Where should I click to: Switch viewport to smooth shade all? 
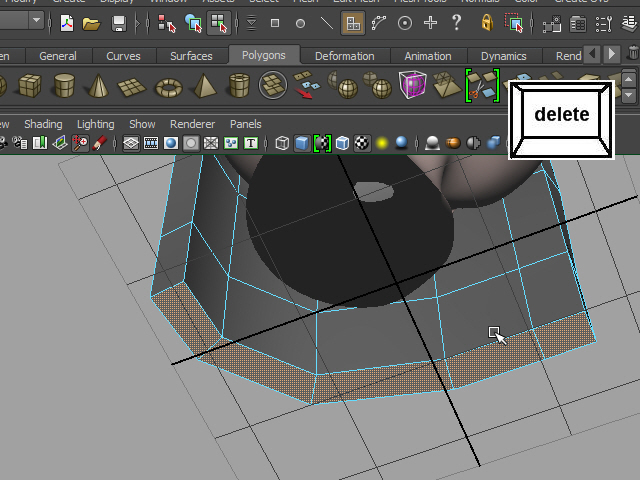coord(302,143)
